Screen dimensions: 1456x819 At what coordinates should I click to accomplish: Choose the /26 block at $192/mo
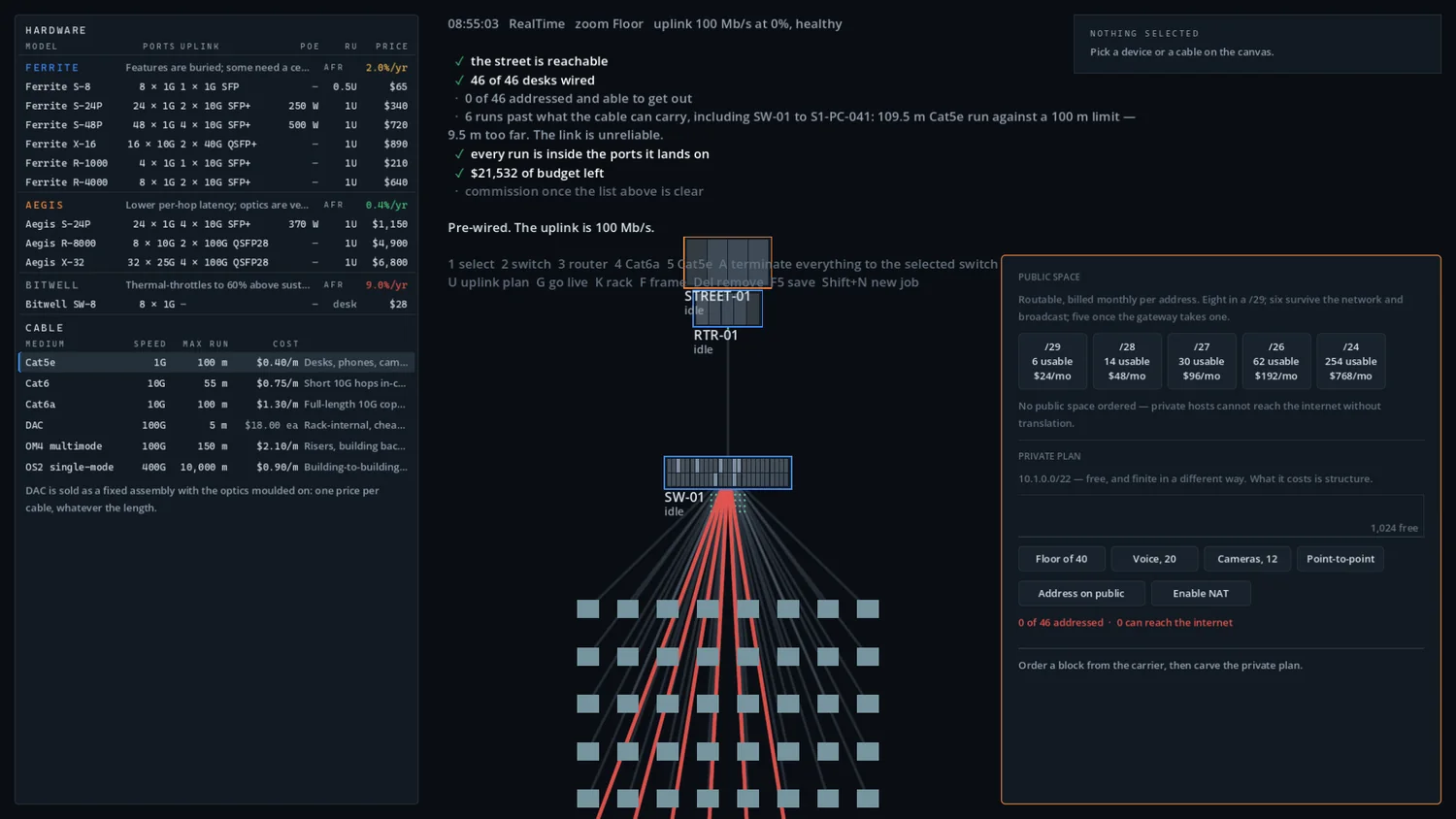pos(1275,361)
